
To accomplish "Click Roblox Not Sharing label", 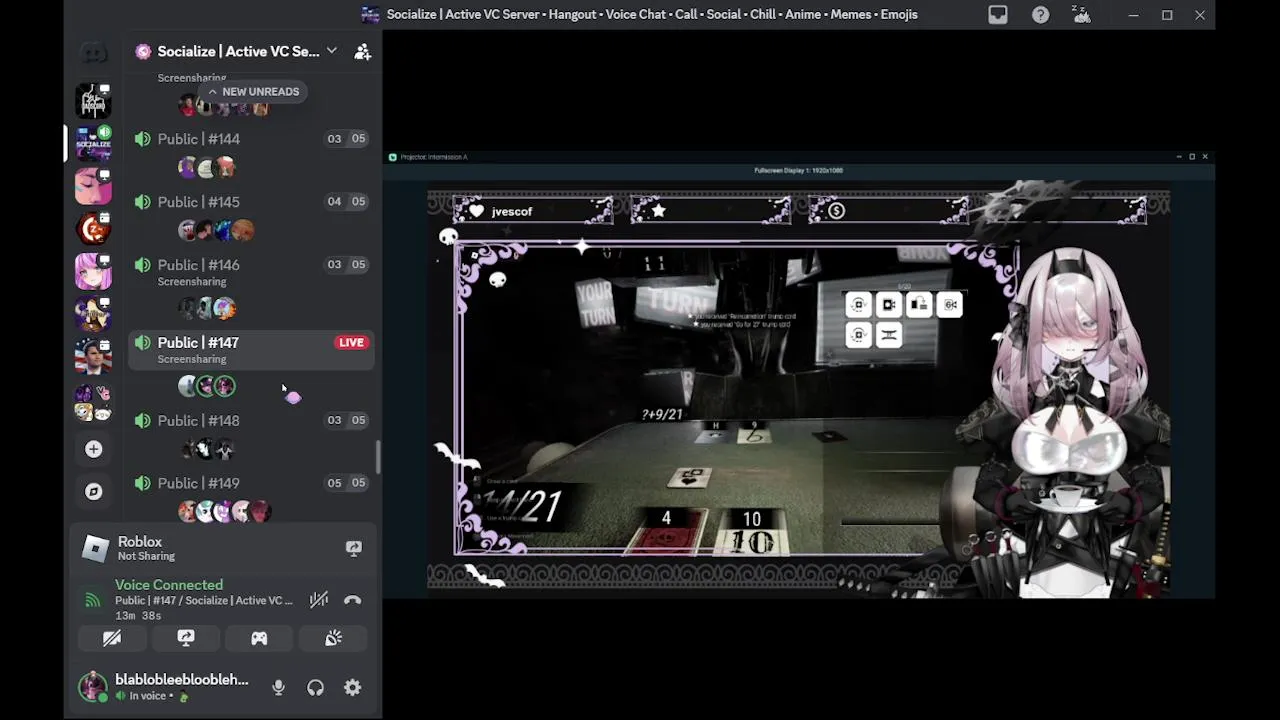I will (146, 556).
